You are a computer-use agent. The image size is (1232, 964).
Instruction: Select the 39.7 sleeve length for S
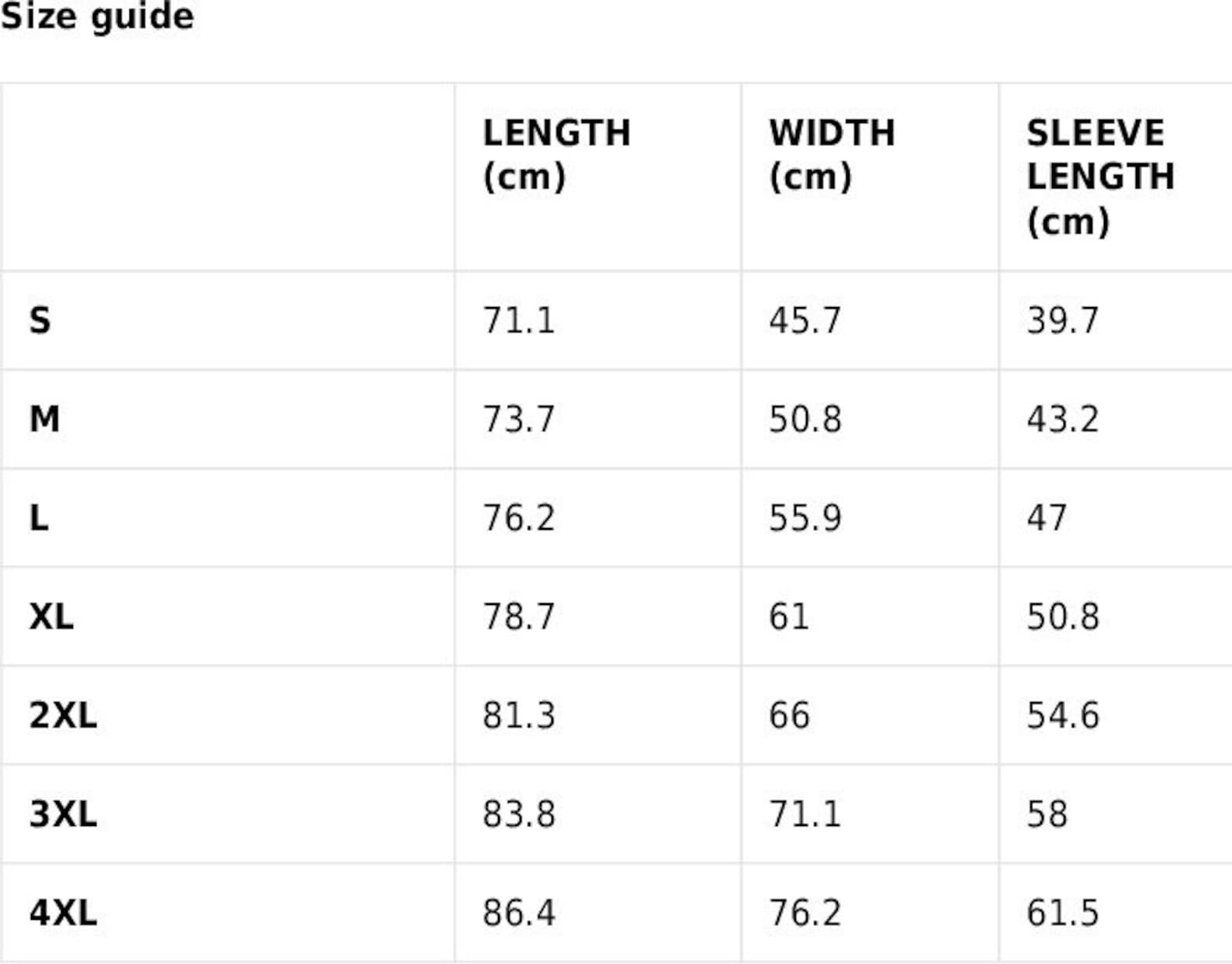click(1063, 320)
